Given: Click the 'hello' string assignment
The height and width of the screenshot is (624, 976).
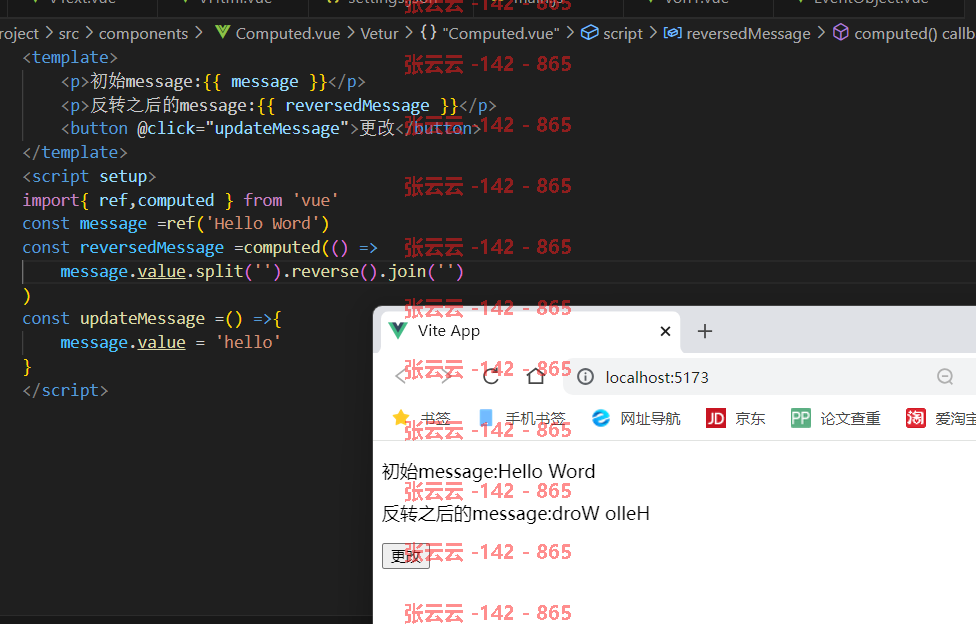Looking at the screenshot, I should pyautogui.click(x=248, y=343).
